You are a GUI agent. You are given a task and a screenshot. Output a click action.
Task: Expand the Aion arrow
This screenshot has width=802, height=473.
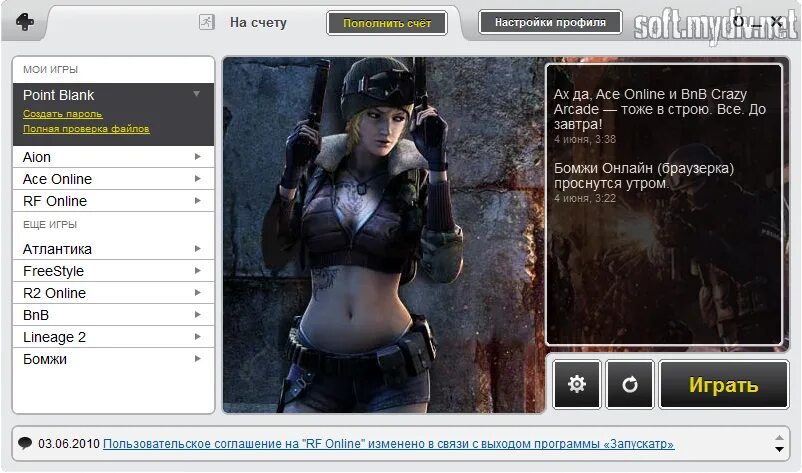[x=197, y=156]
